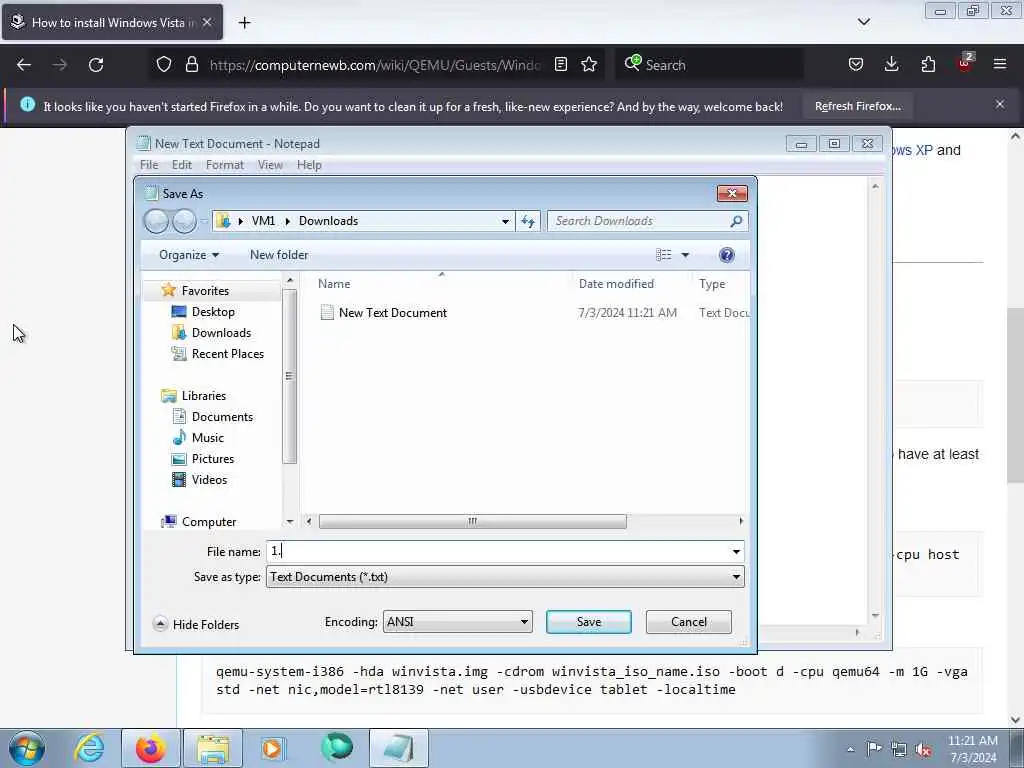This screenshot has height=768, width=1024.
Task: List all tabs with the chevron
Action: [x=864, y=22]
